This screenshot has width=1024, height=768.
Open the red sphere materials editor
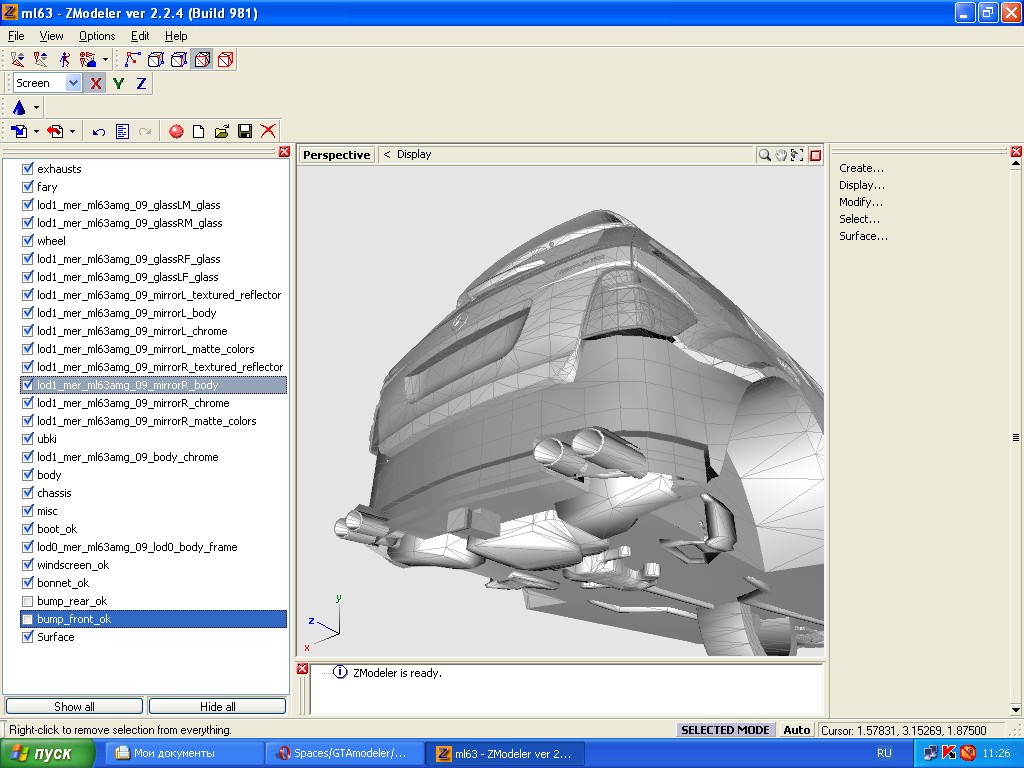(176, 132)
